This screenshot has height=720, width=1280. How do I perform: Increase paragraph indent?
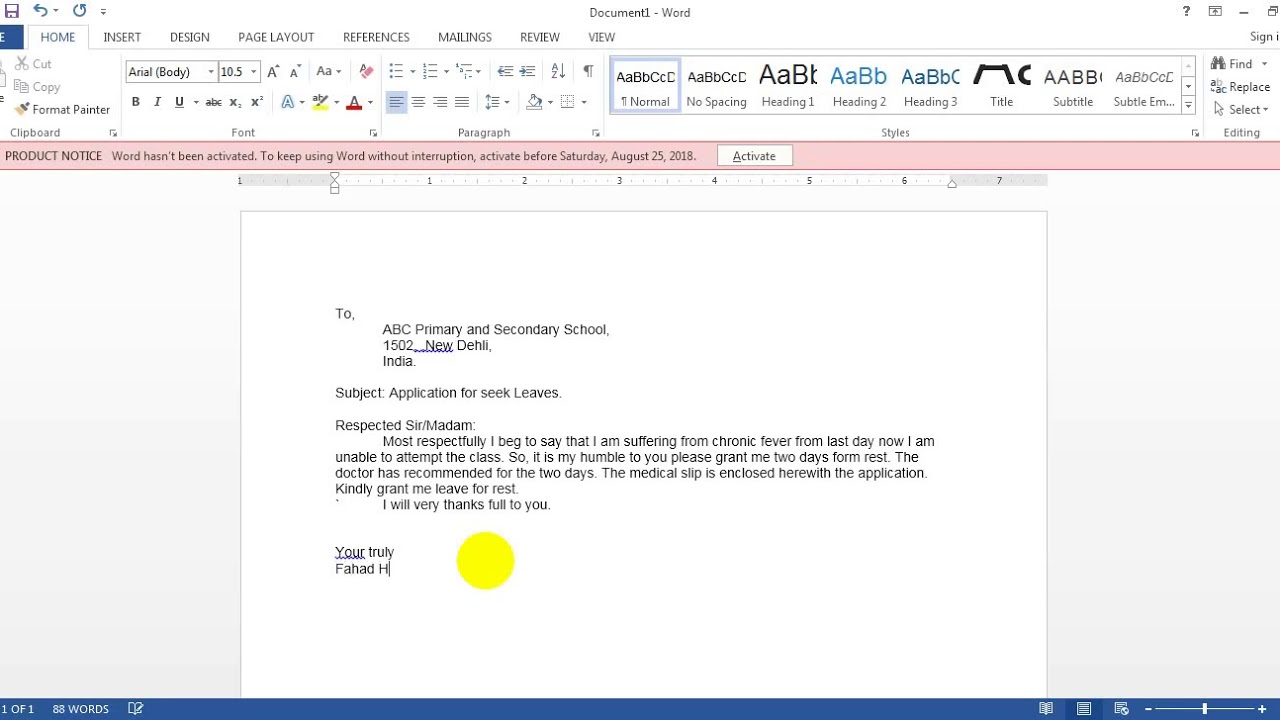(x=527, y=72)
